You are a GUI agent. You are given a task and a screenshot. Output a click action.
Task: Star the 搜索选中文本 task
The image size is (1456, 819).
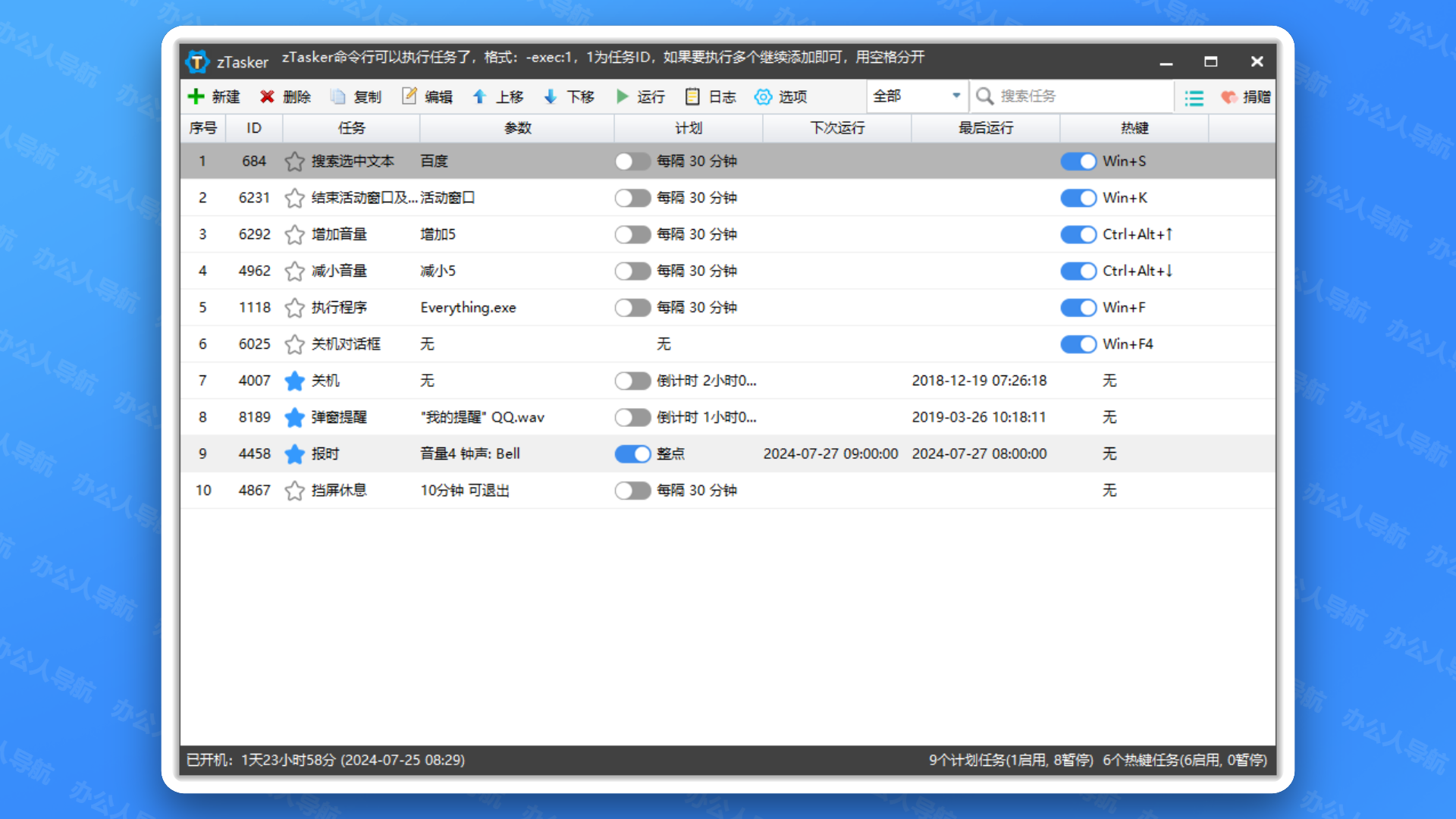point(294,162)
